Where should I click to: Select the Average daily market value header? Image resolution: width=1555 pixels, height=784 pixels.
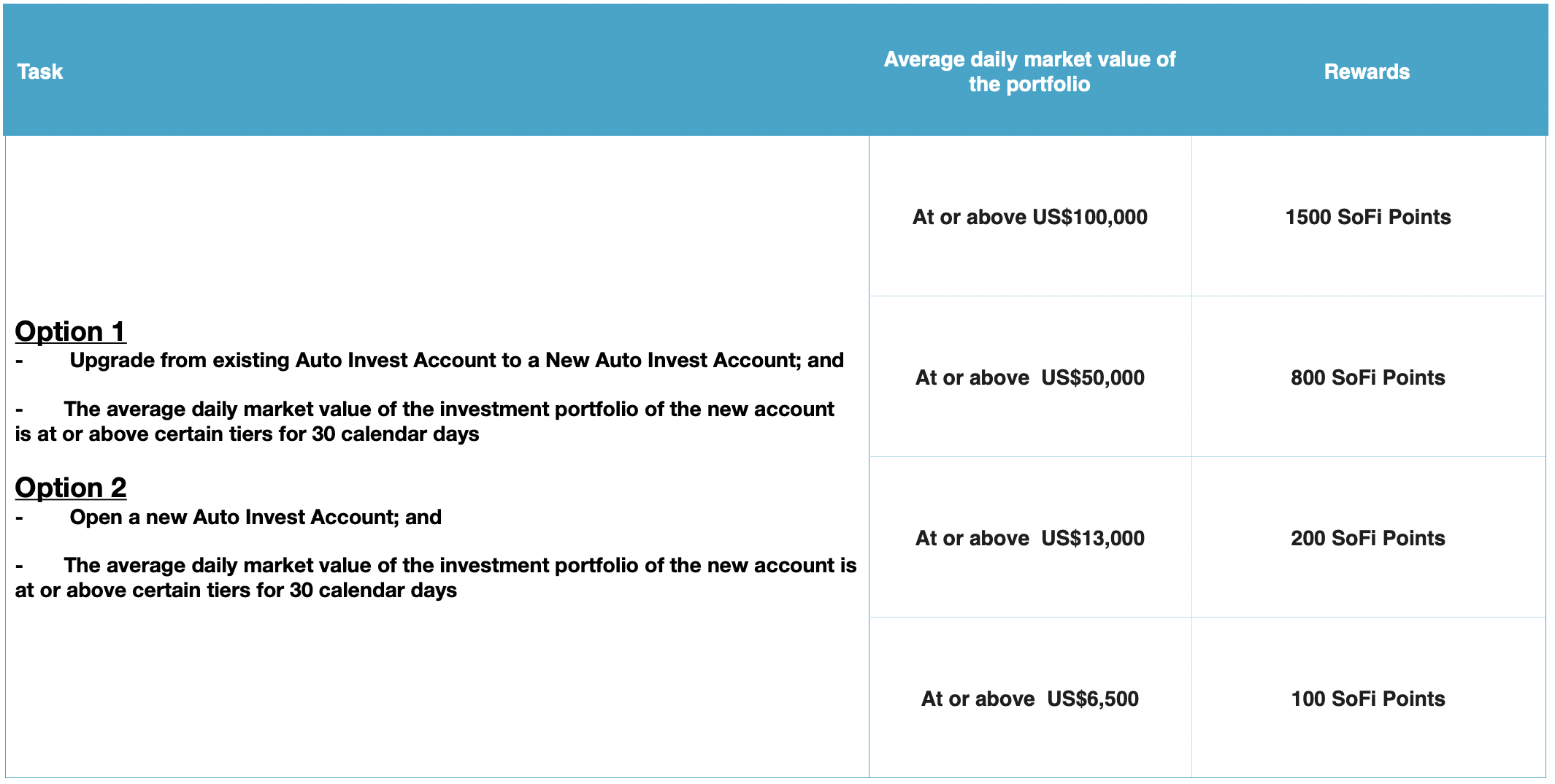click(1029, 72)
